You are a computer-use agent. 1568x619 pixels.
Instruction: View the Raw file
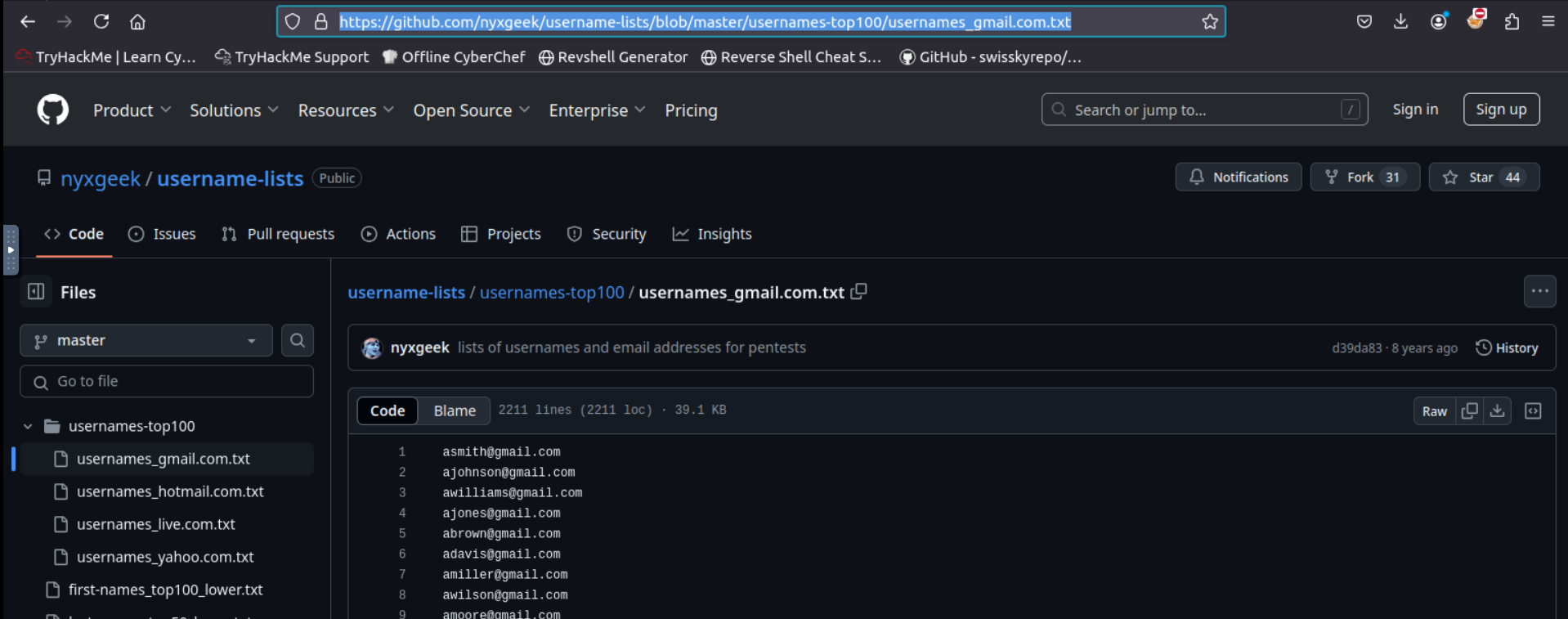click(1434, 410)
